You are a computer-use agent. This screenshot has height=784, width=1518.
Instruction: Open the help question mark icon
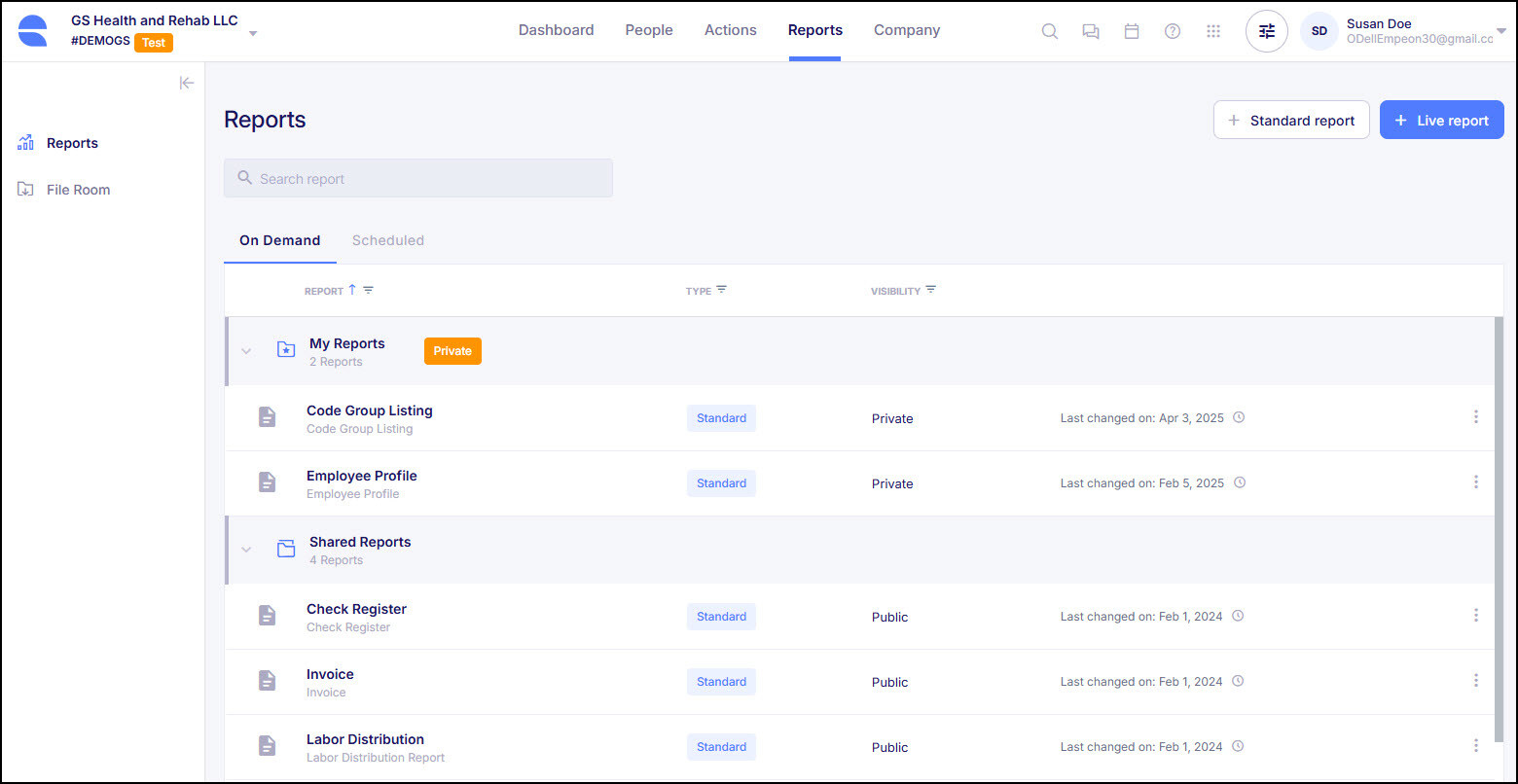click(x=1173, y=30)
